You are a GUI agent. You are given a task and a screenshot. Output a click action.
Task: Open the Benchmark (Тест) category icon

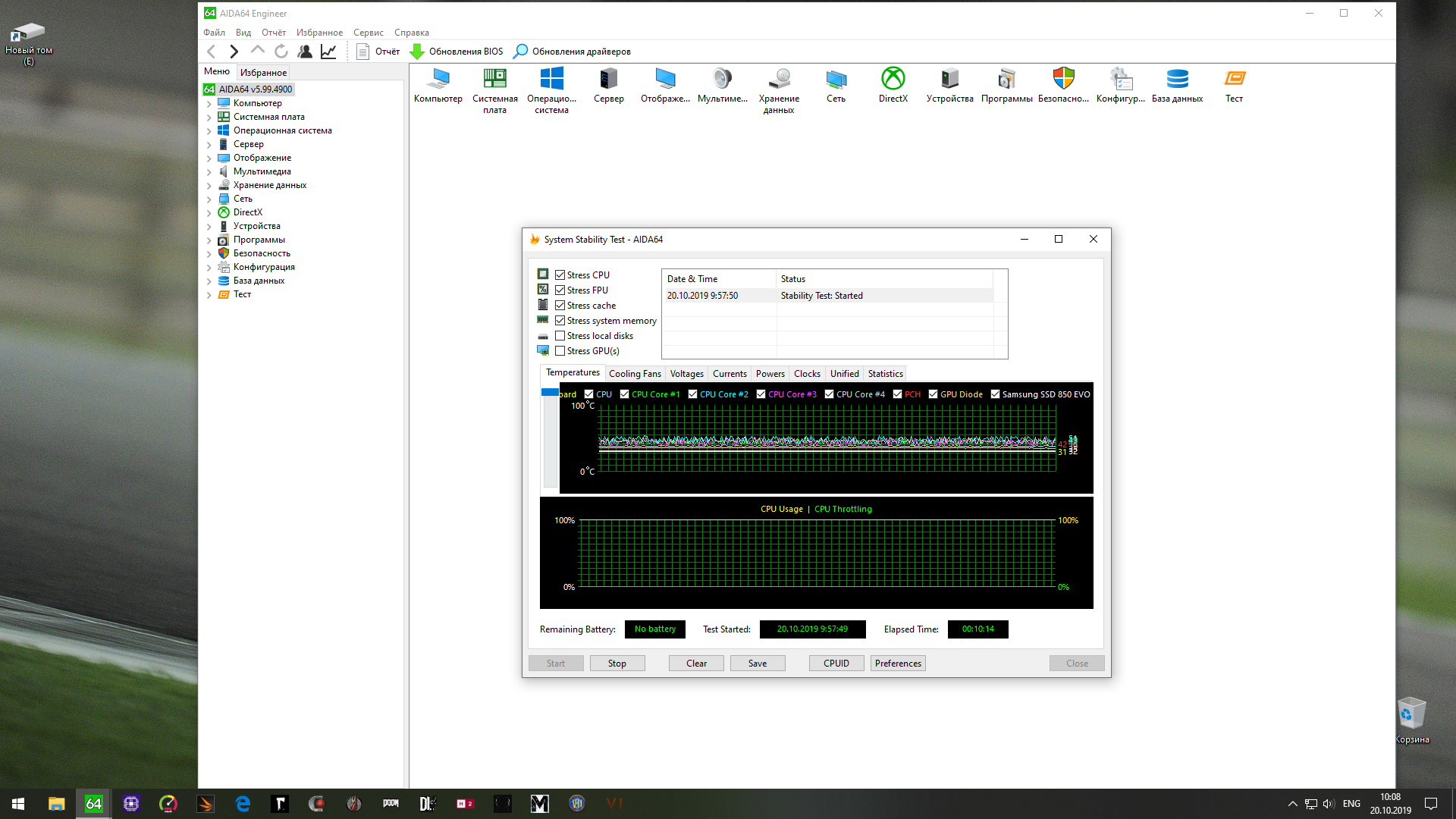click(x=1234, y=79)
